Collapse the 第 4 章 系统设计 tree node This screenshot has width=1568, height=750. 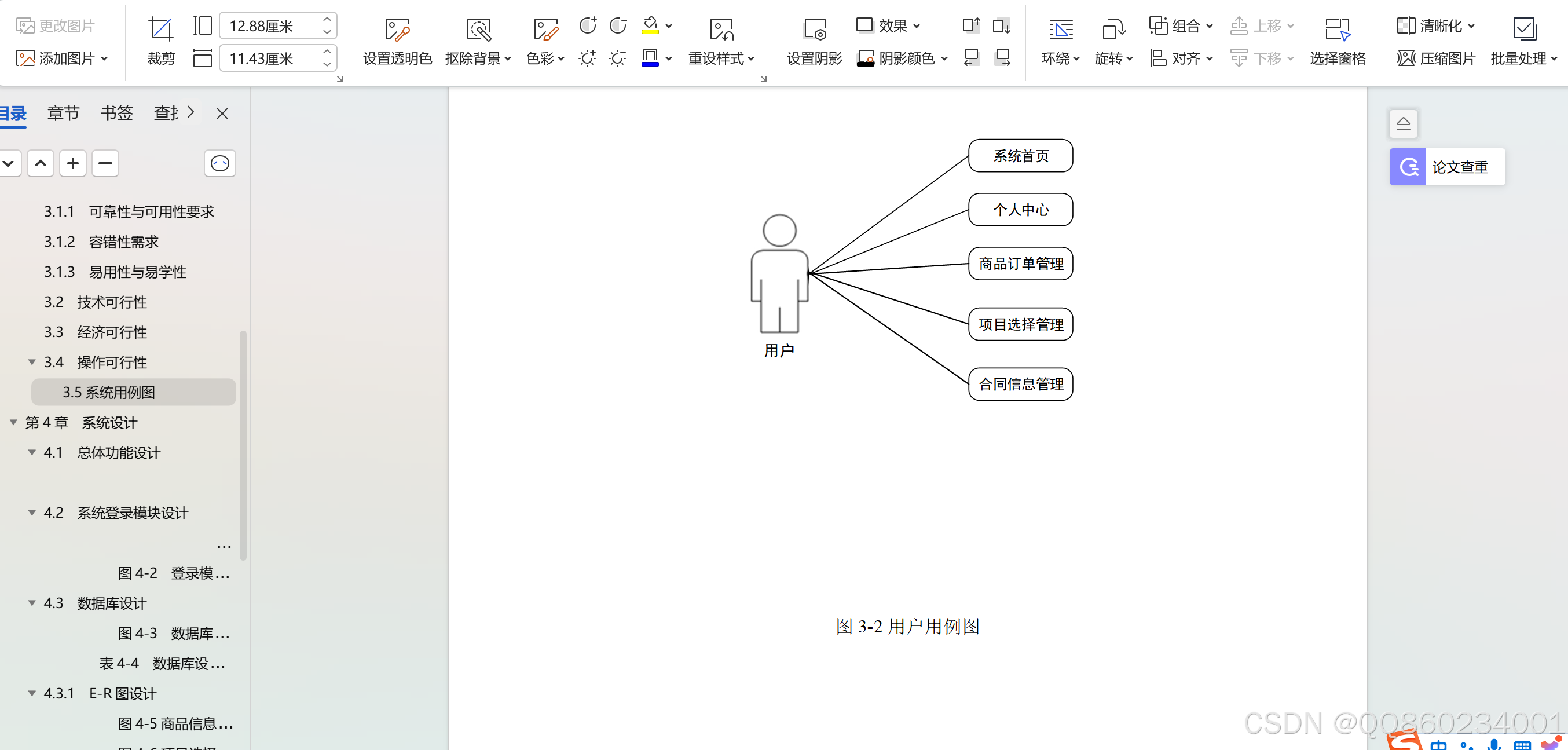(x=13, y=422)
